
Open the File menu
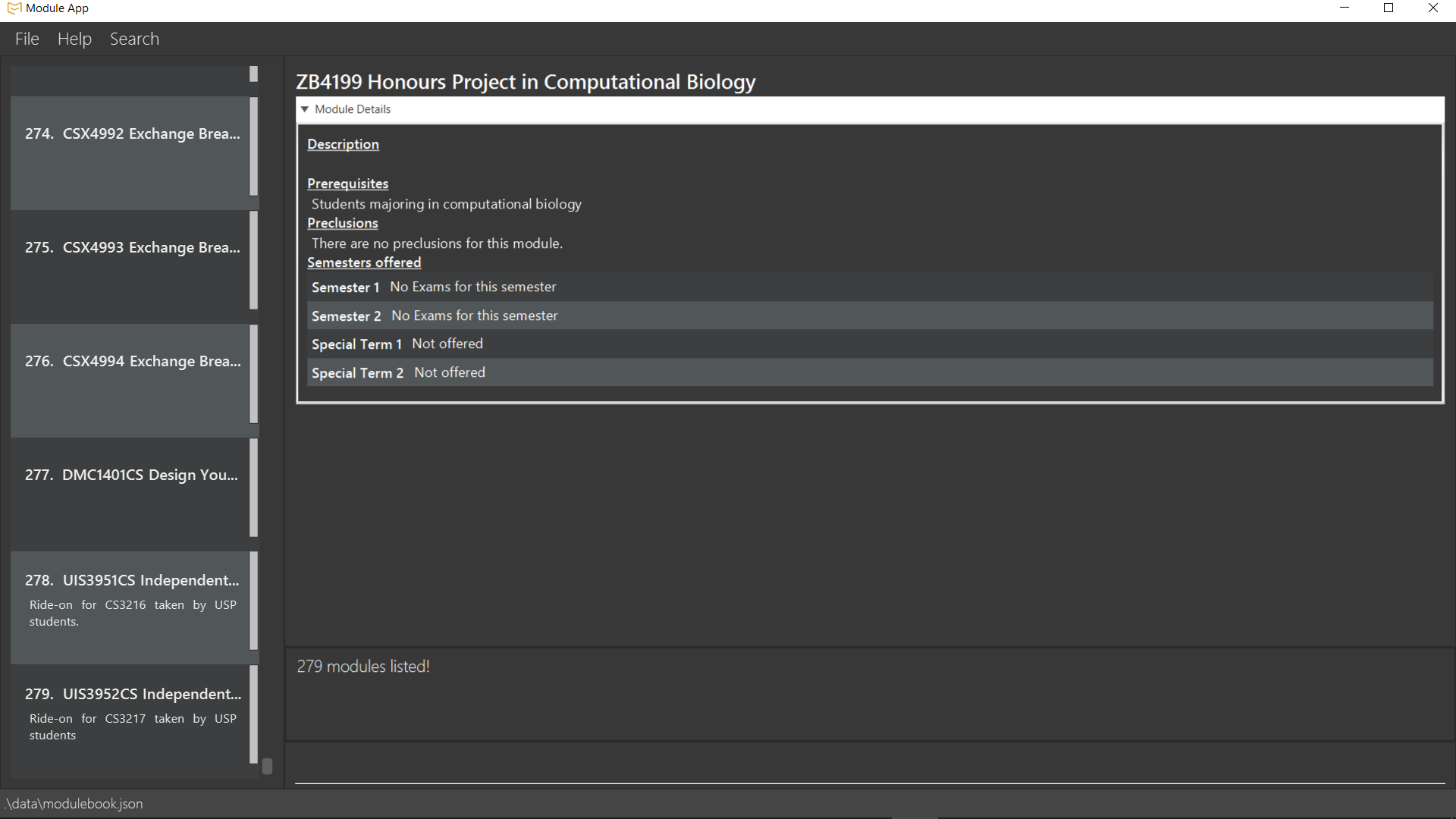27,39
